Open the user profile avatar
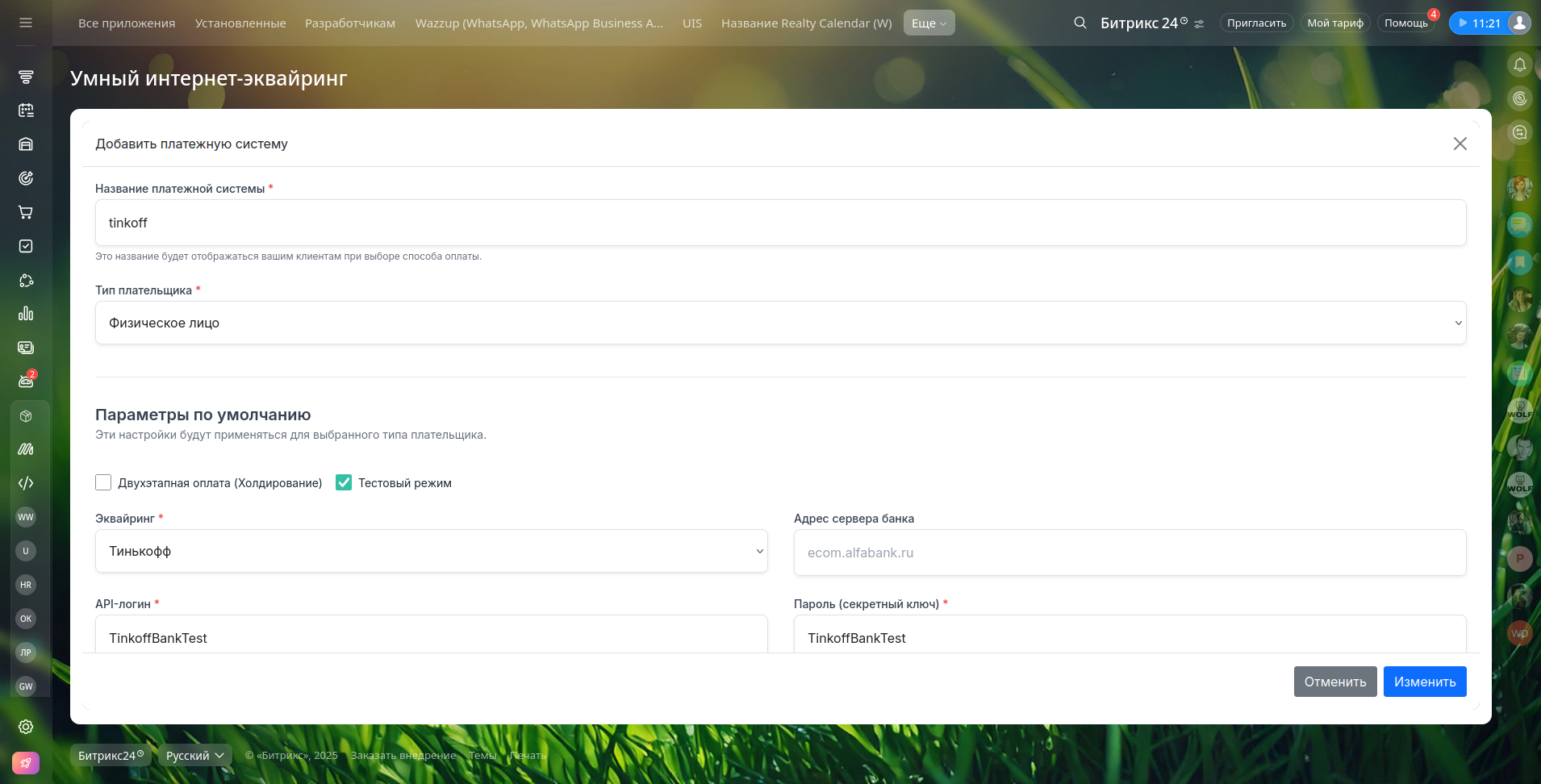Image resolution: width=1541 pixels, height=784 pixels. 1519,23
